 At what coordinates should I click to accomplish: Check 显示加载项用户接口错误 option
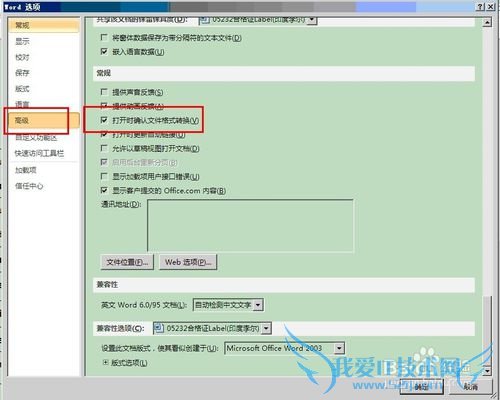click(104, 176)
